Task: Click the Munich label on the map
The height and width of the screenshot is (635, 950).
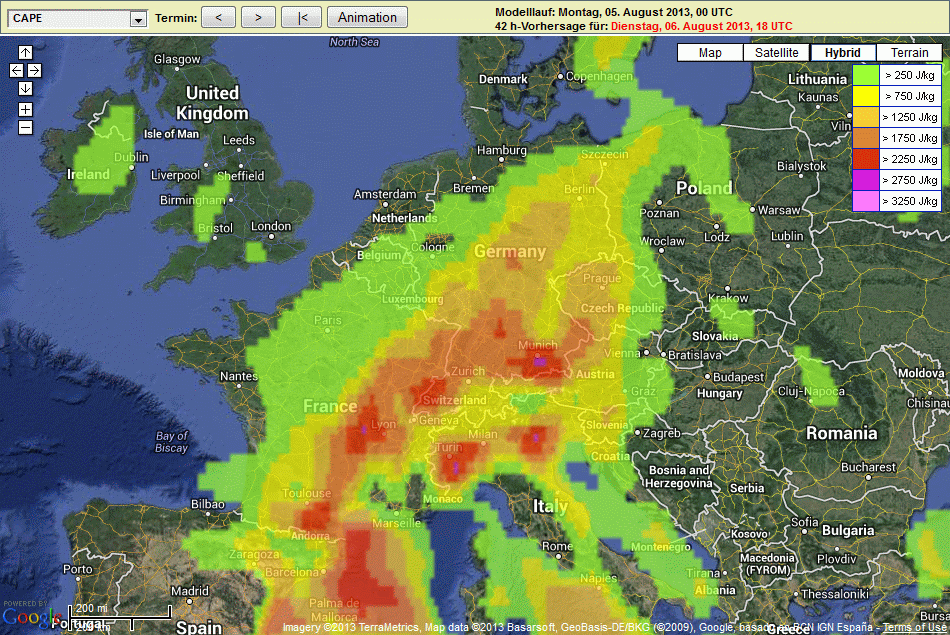Action: tap(537, 345)
